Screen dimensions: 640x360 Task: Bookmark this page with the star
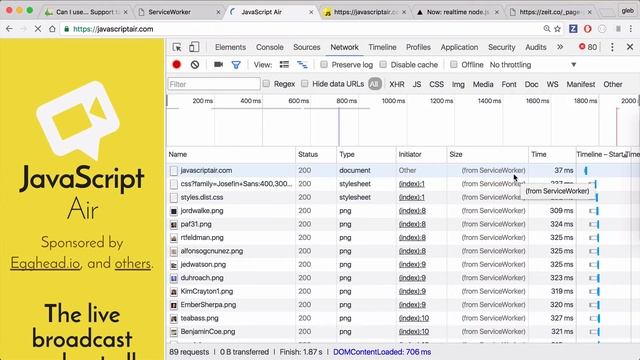[558, 29]
